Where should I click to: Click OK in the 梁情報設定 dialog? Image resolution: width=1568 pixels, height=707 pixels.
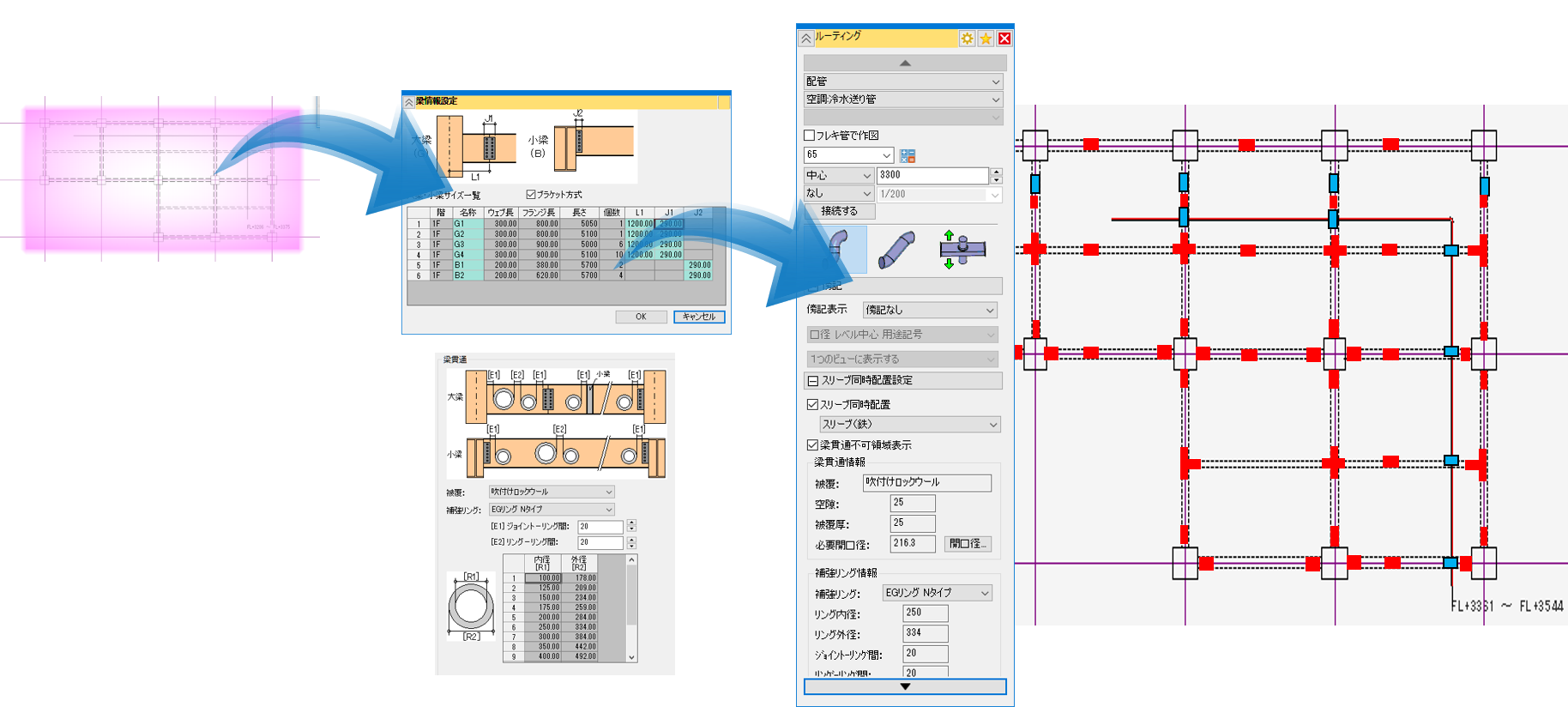tap(641, 317)
